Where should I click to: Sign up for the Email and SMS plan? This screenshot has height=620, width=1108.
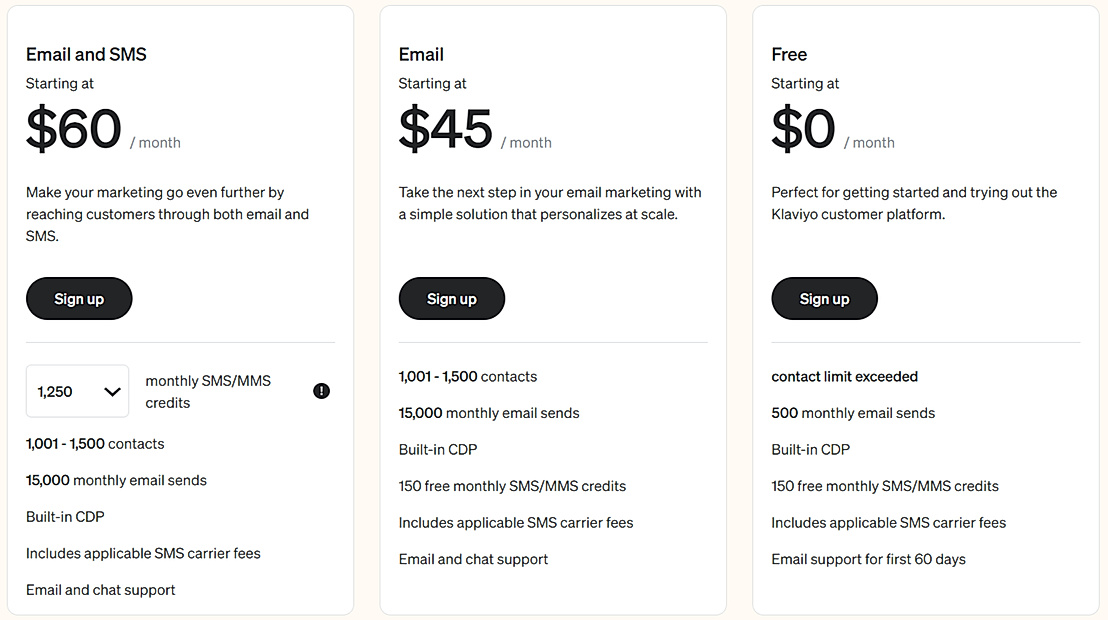(79, 299)
